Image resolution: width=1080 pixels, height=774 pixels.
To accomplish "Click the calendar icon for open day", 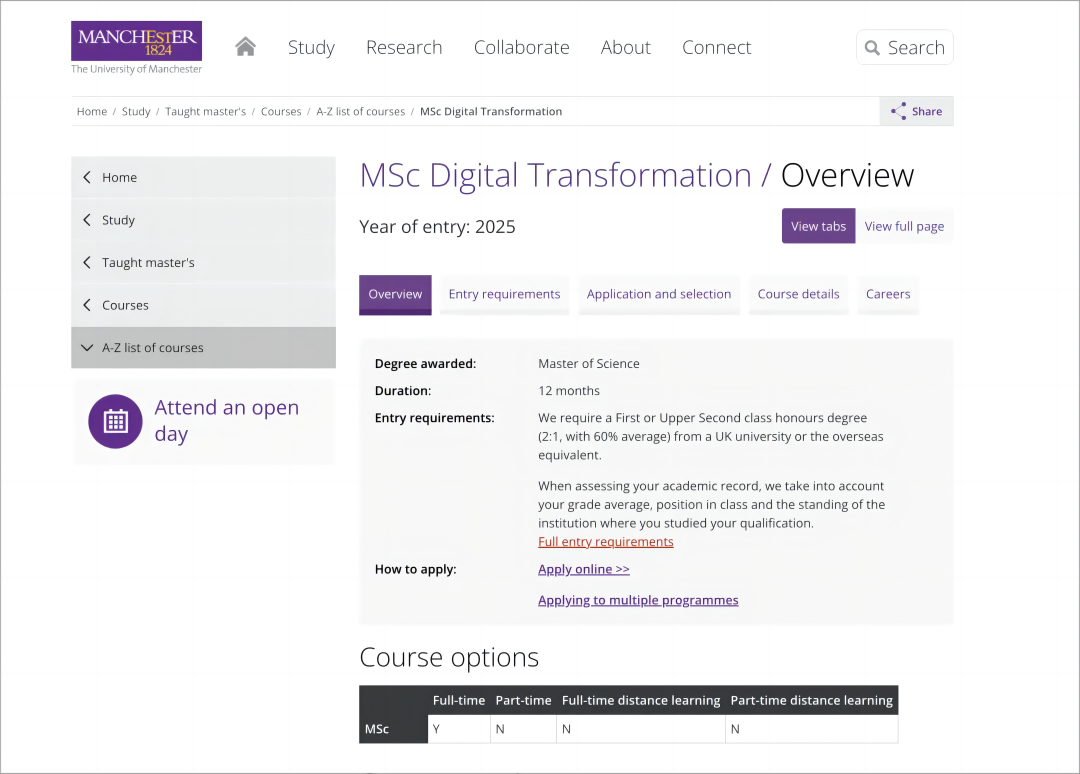I will (x=116, y=421).
